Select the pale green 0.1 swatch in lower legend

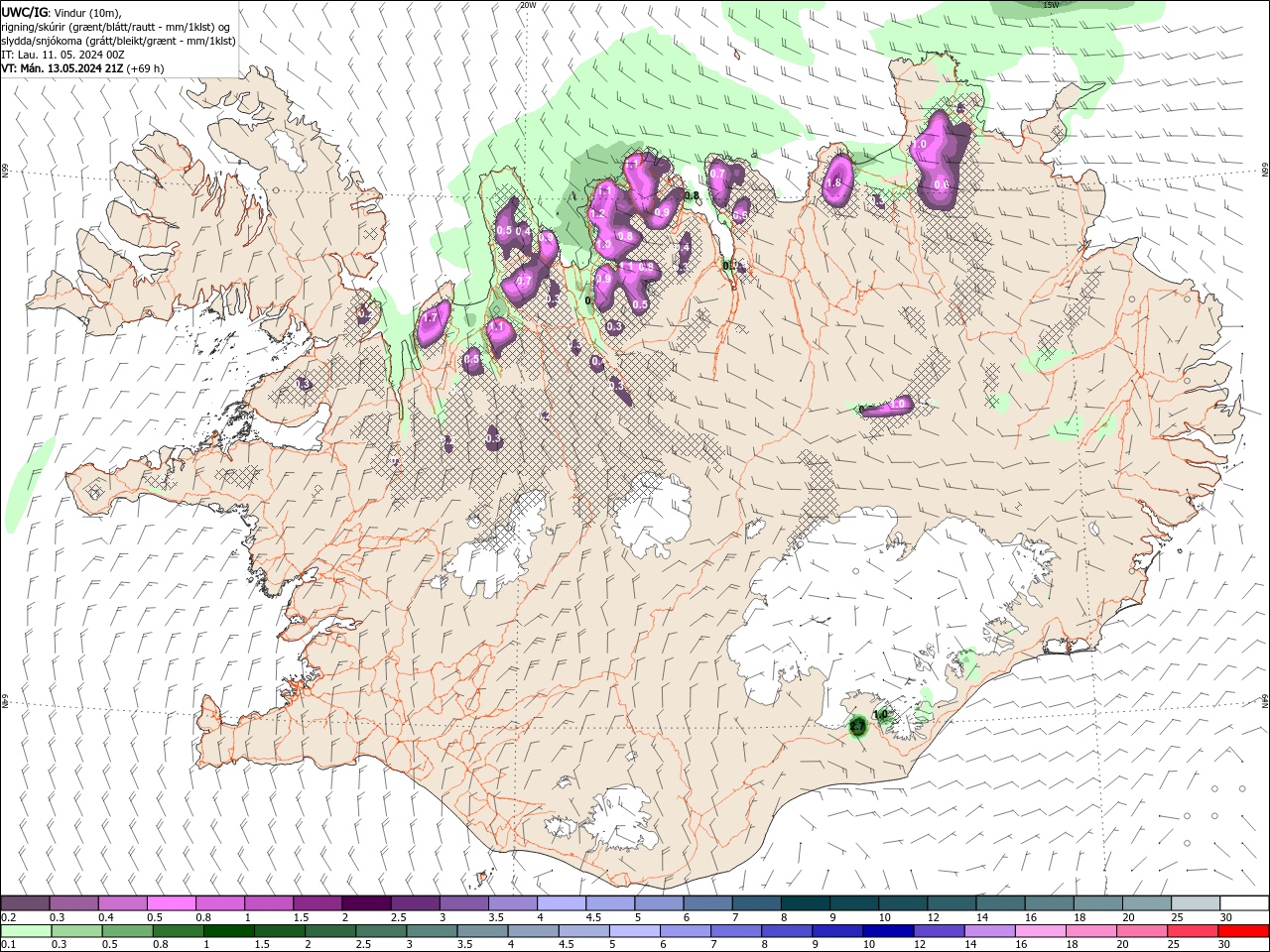(27, 931)
